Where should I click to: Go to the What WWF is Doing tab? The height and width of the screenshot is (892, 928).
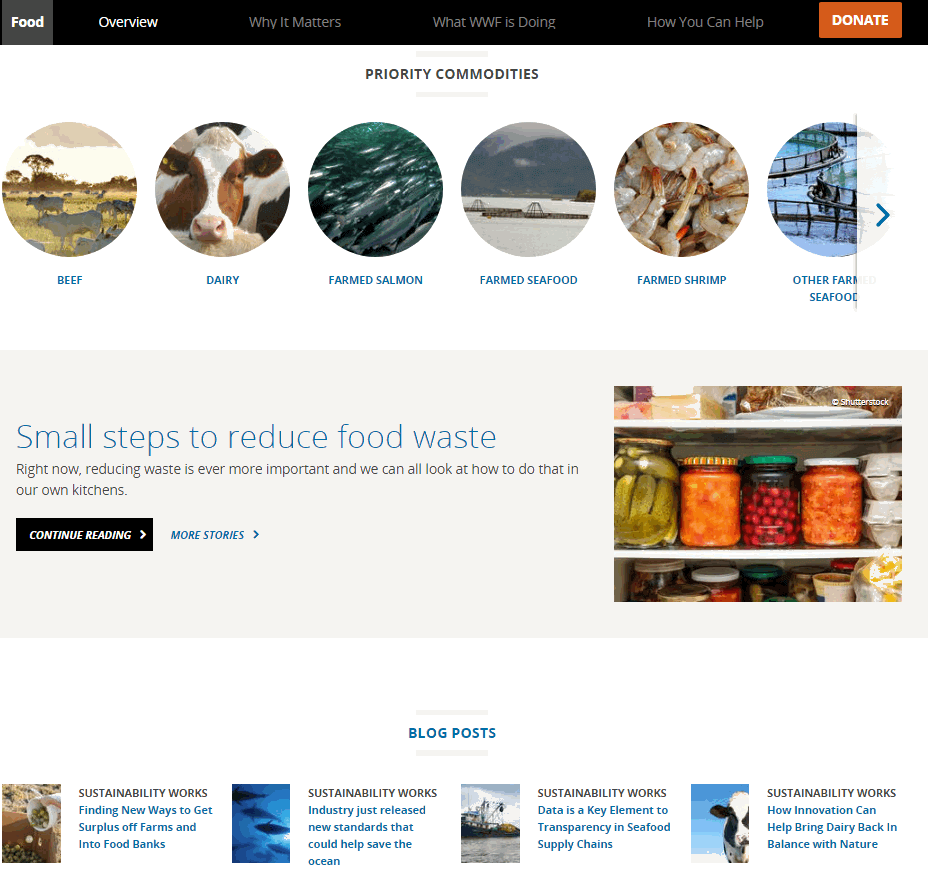pos(494,22)
